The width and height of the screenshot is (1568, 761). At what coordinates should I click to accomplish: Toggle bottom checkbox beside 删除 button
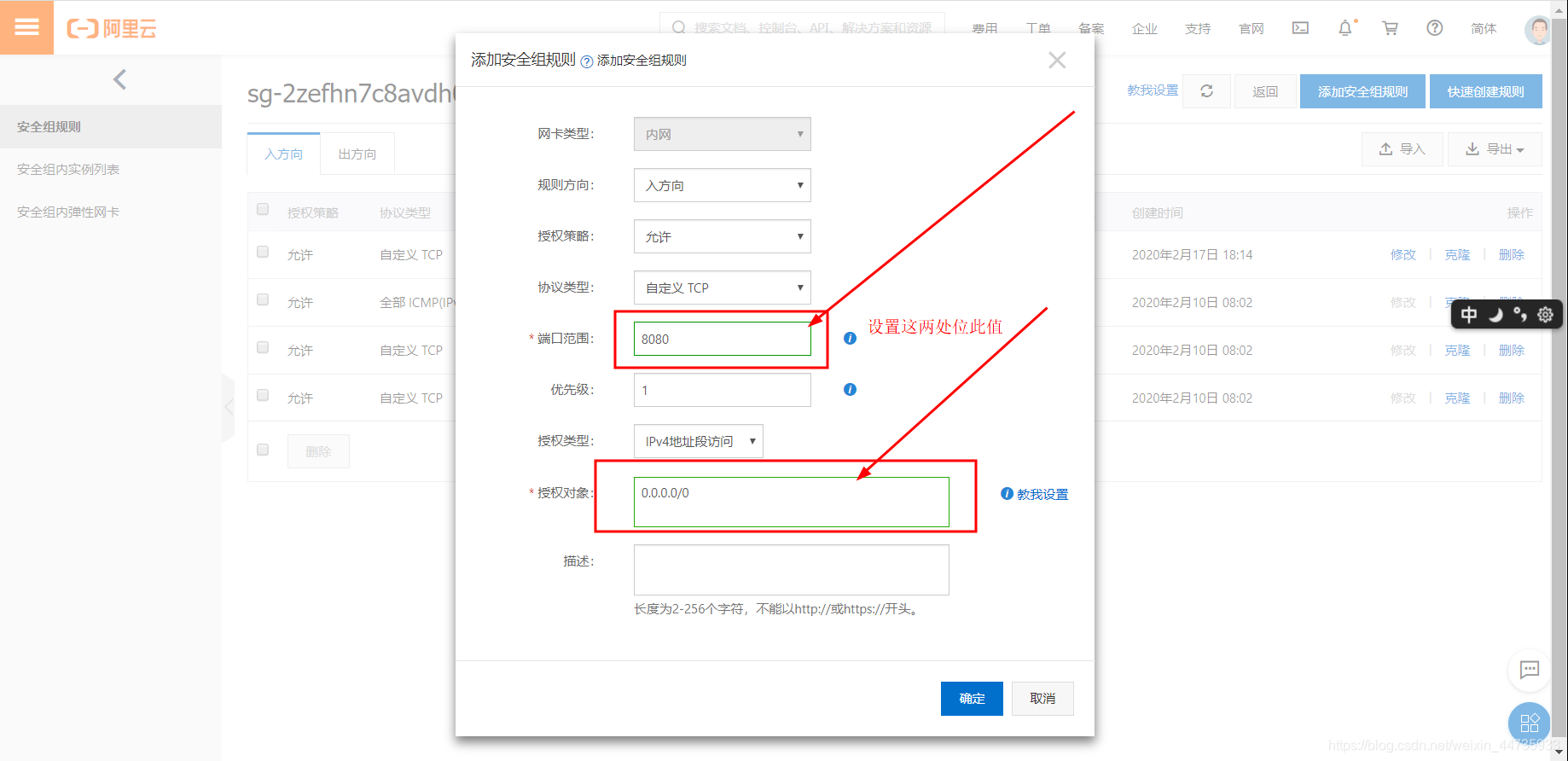(263, 450)
